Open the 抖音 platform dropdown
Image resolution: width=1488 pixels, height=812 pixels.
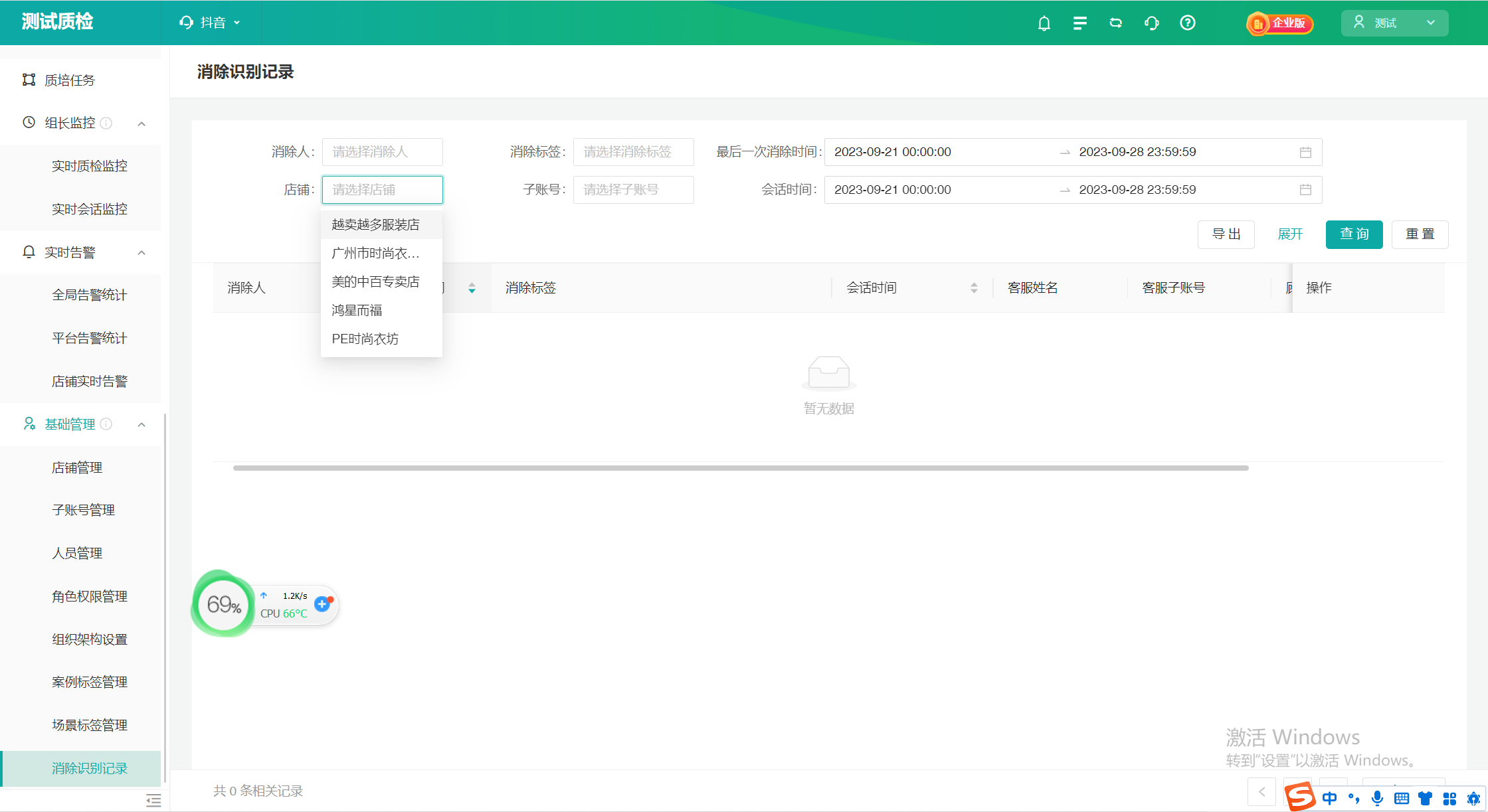210,23
